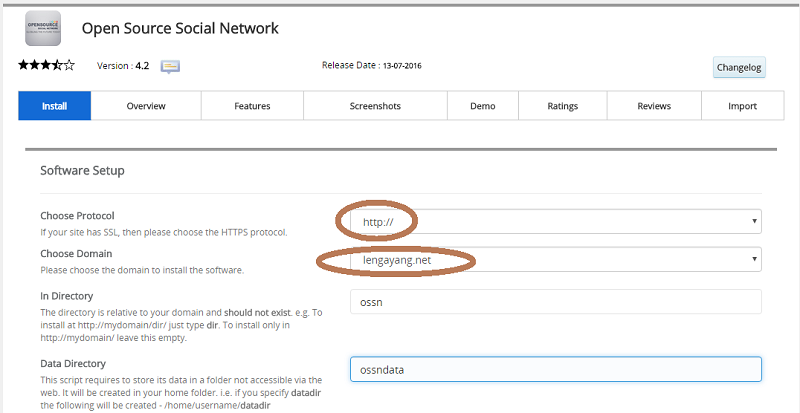Click the Release Date 13-07-2016 text

click(371, 65)
